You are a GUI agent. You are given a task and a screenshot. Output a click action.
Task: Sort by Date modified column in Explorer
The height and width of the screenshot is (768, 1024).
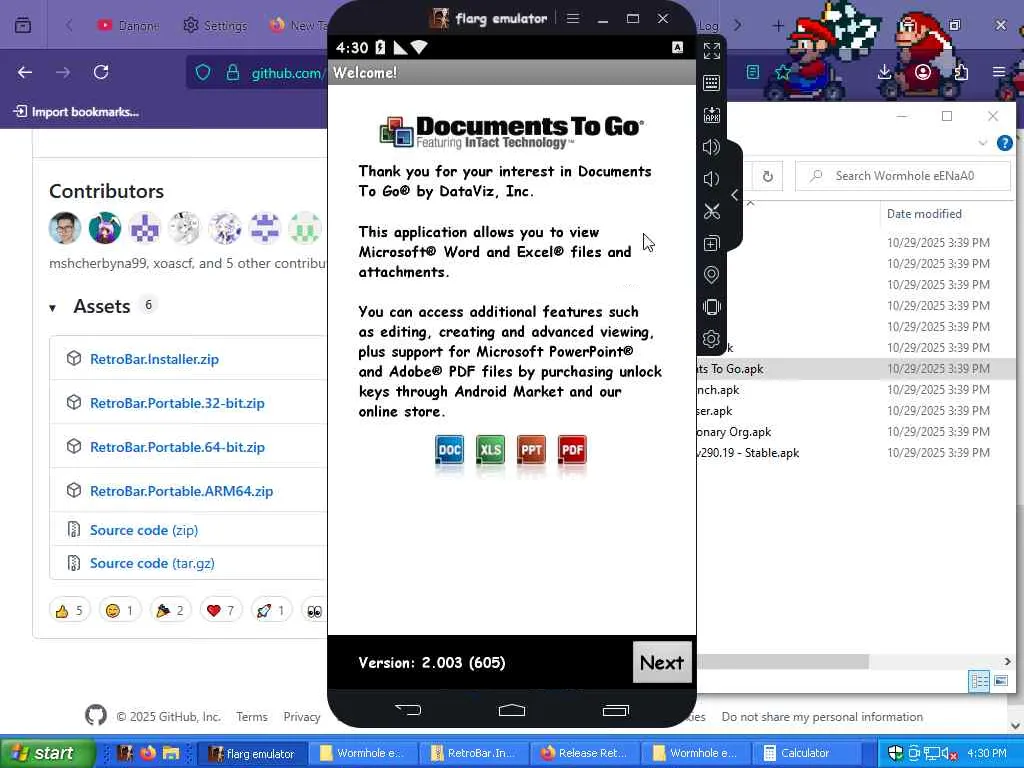pos(923,214)
